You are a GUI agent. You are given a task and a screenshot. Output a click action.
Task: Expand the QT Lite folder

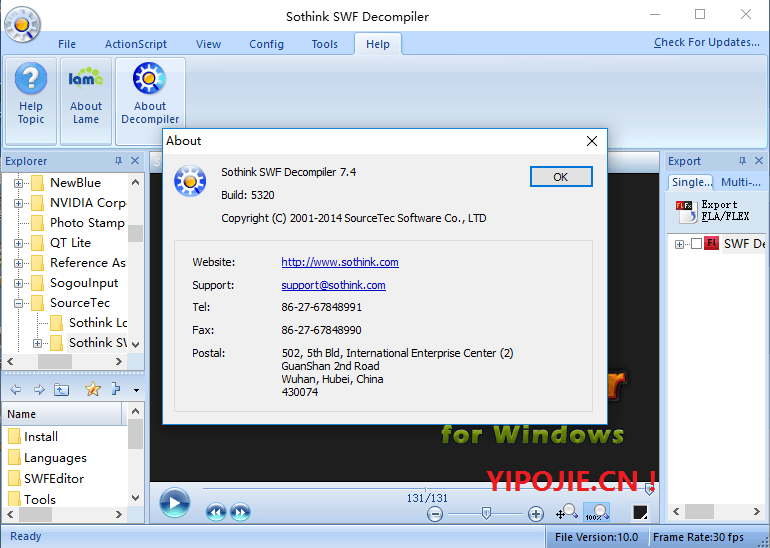(x=18, y=244)
